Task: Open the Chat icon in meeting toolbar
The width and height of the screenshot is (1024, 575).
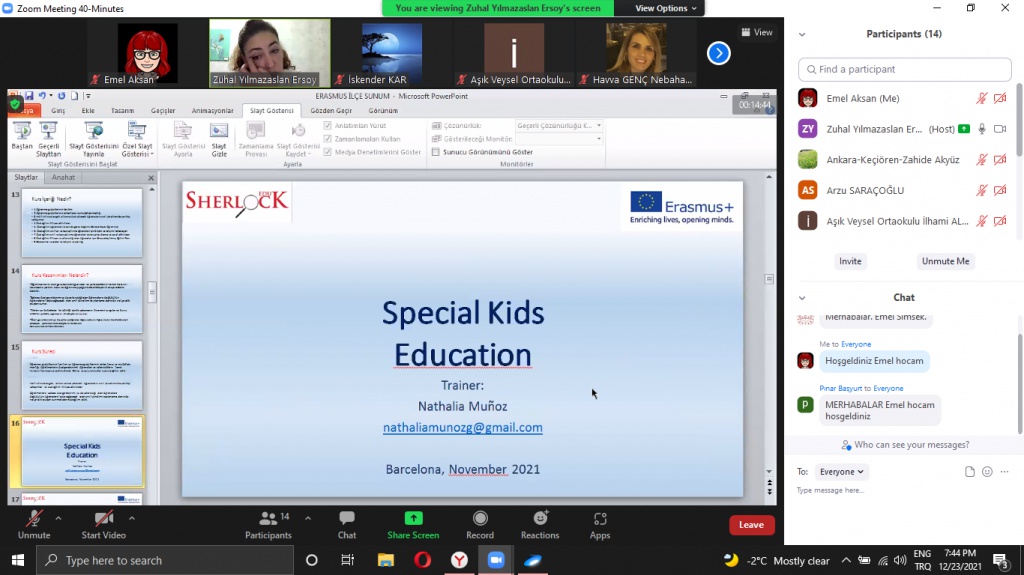Action: (347, 519)
